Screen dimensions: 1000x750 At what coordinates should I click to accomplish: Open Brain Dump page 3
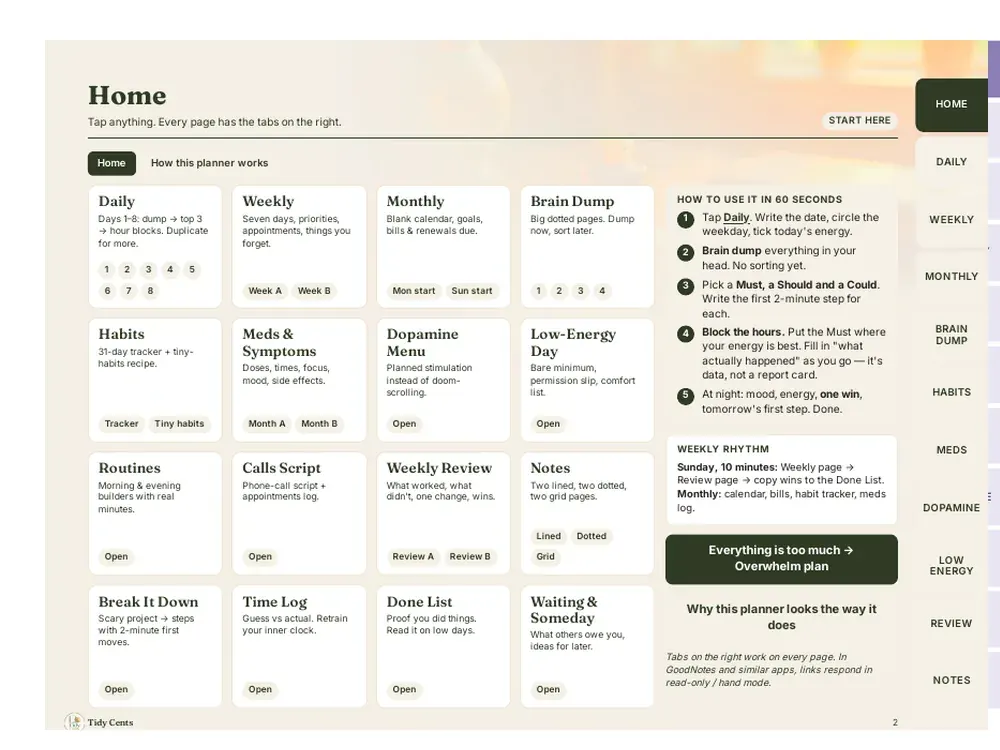tap(580, 291)
